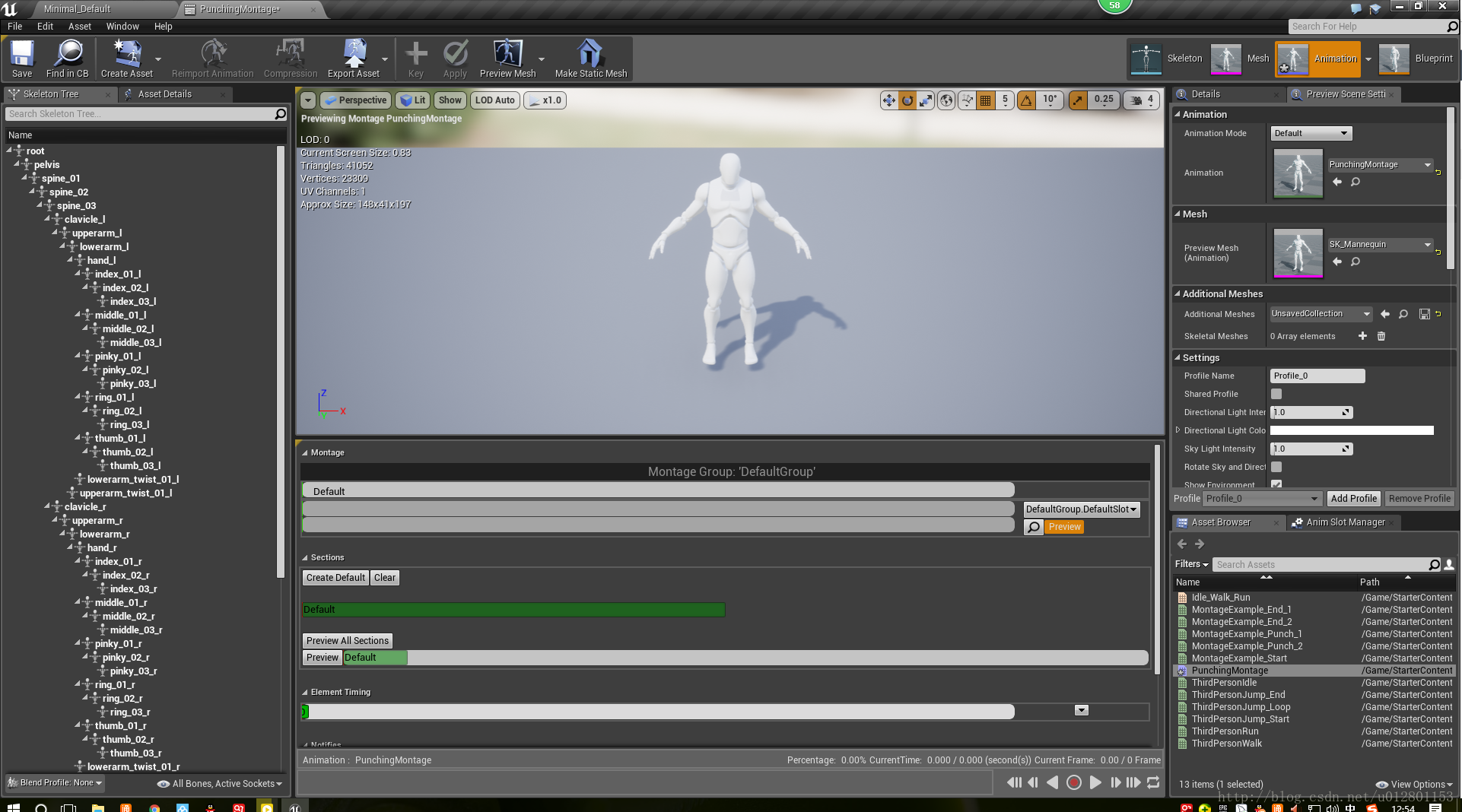Click the Directional Light Color swatch
1462x812 pixels.
1352,430
